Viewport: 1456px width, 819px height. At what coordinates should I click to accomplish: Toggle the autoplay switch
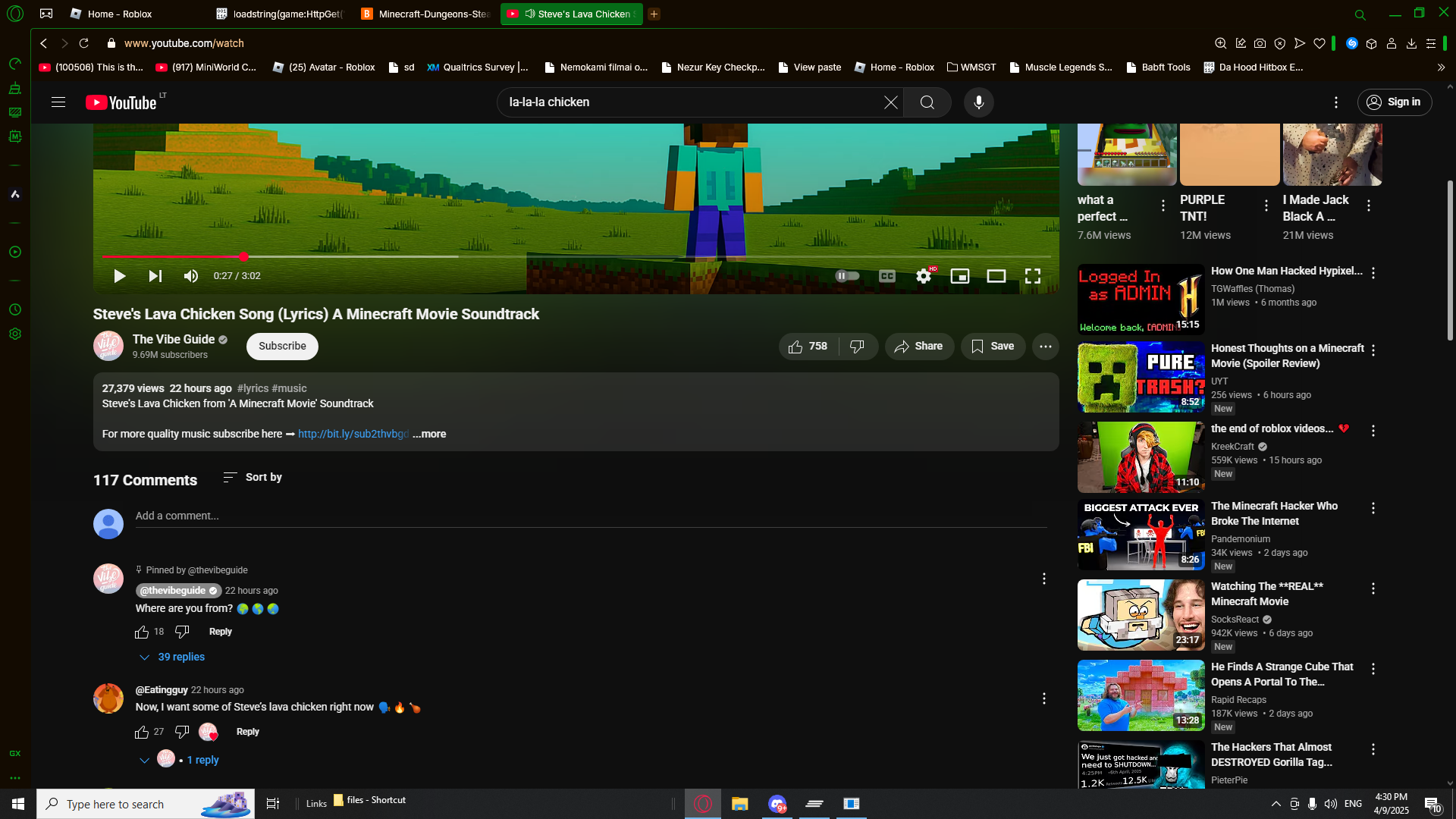847,276
